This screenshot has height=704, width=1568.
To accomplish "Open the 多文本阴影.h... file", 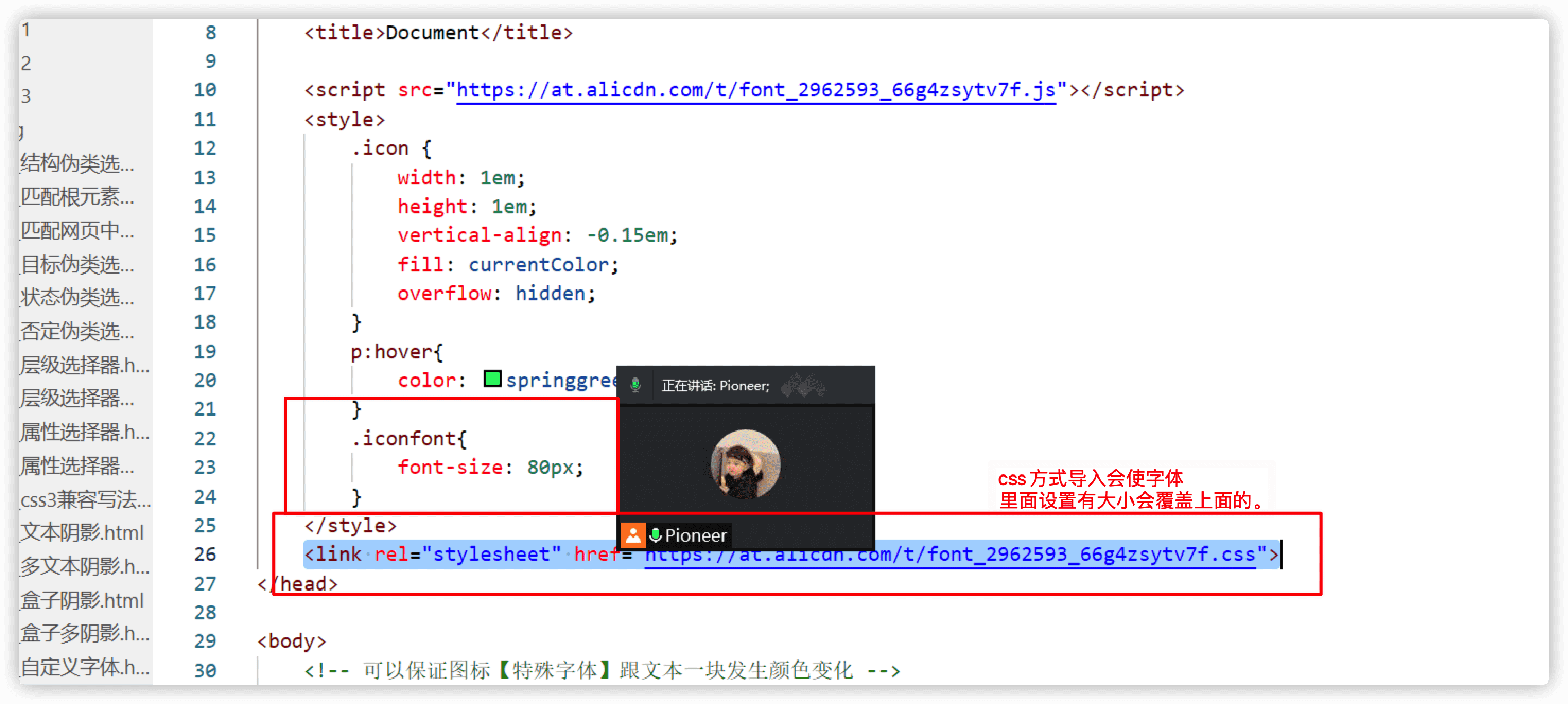I will tap(85, 566).
